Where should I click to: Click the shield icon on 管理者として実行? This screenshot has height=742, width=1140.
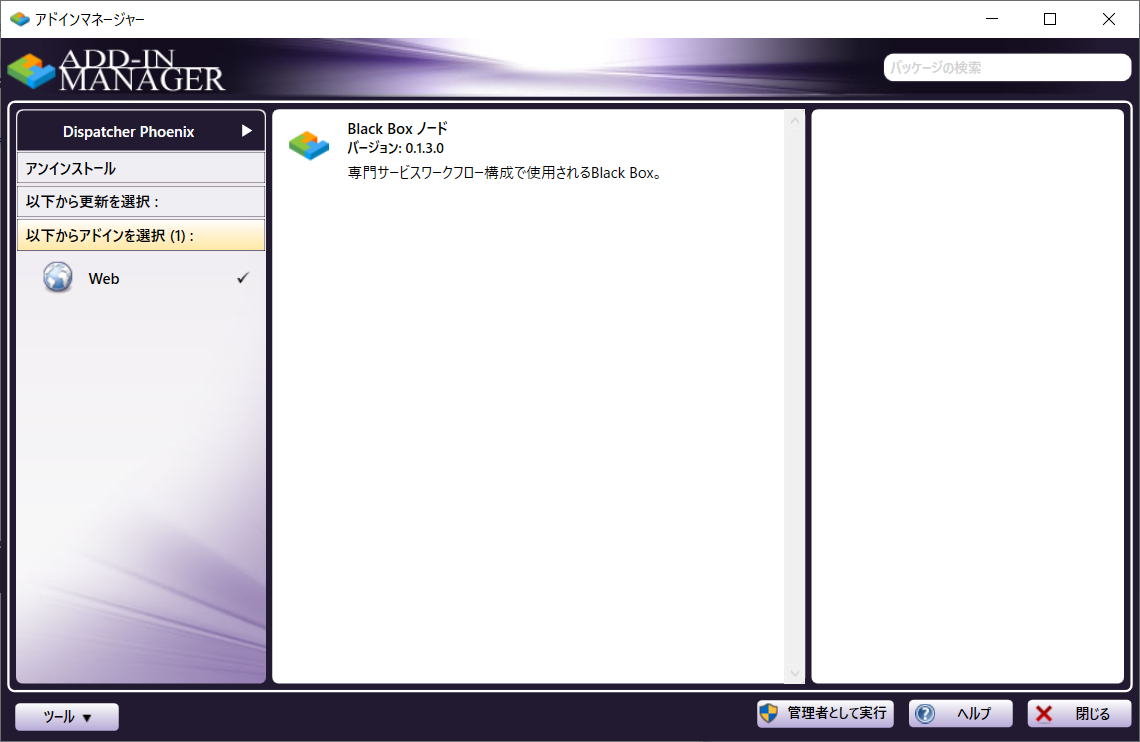[768, 714]
